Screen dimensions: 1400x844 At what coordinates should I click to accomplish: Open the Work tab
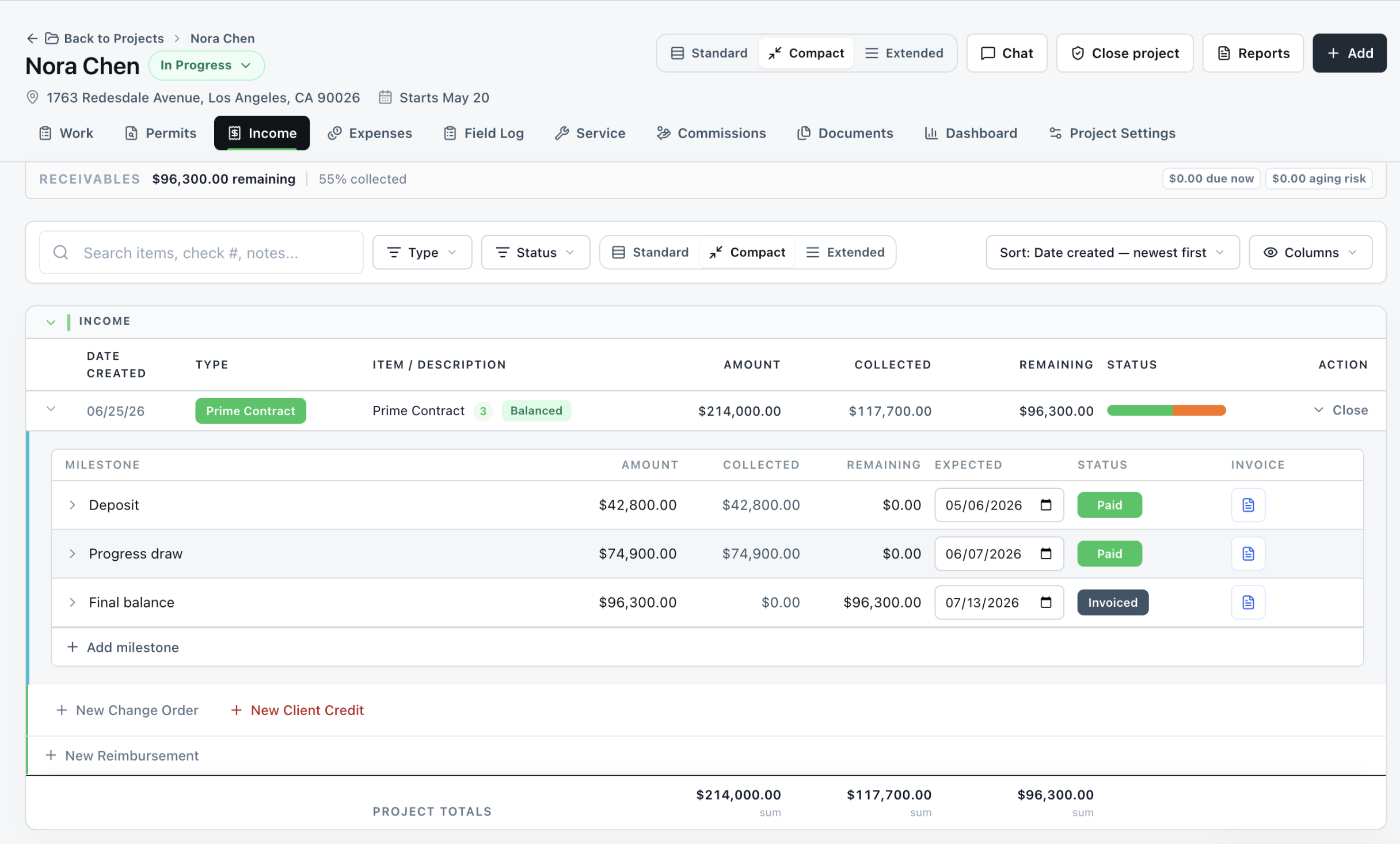pyautogui.click(x=66, y=133)
